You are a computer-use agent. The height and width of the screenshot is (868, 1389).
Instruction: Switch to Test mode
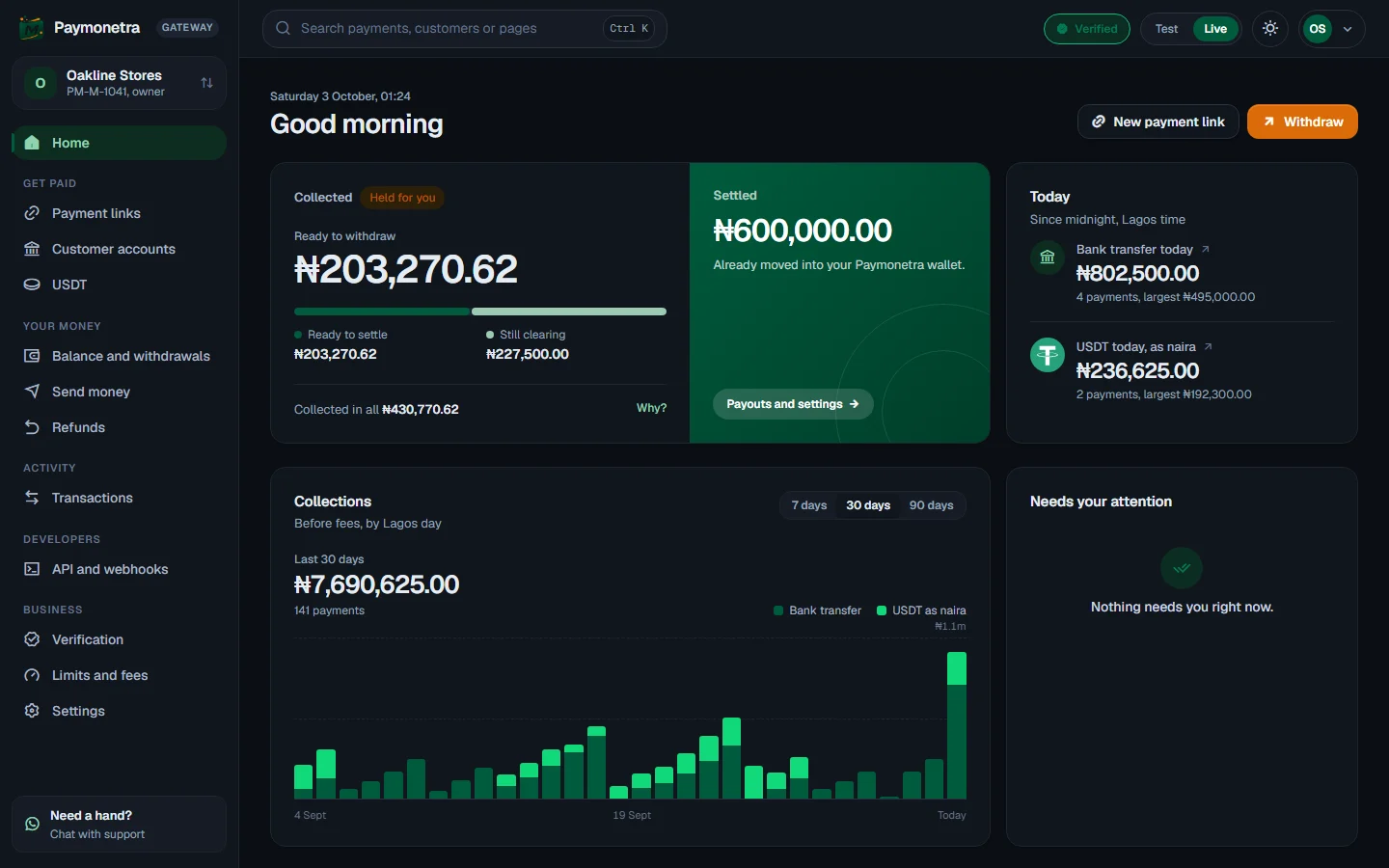tap(1166, 29)
